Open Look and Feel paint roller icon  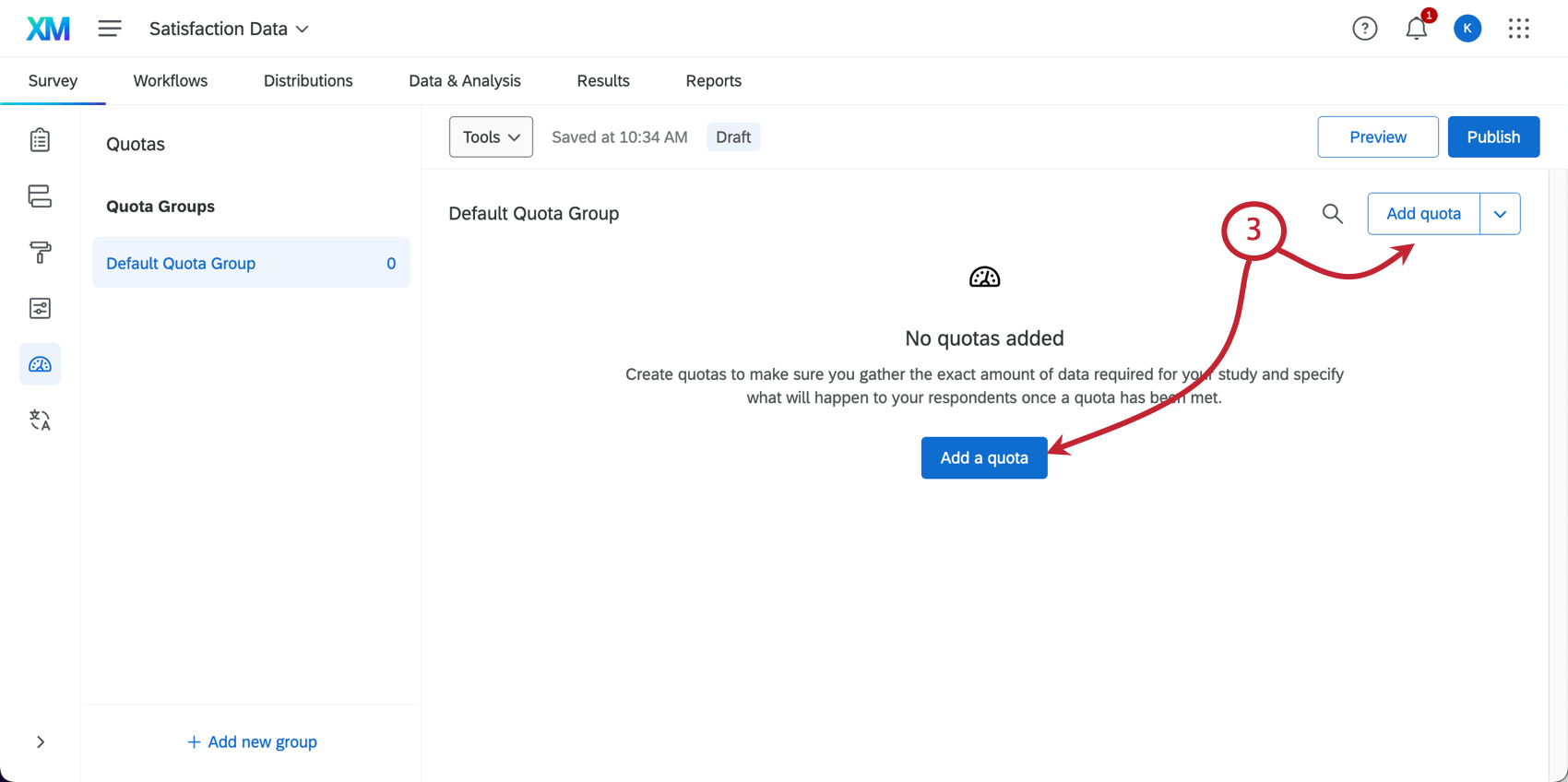click(x=40, y=253)
